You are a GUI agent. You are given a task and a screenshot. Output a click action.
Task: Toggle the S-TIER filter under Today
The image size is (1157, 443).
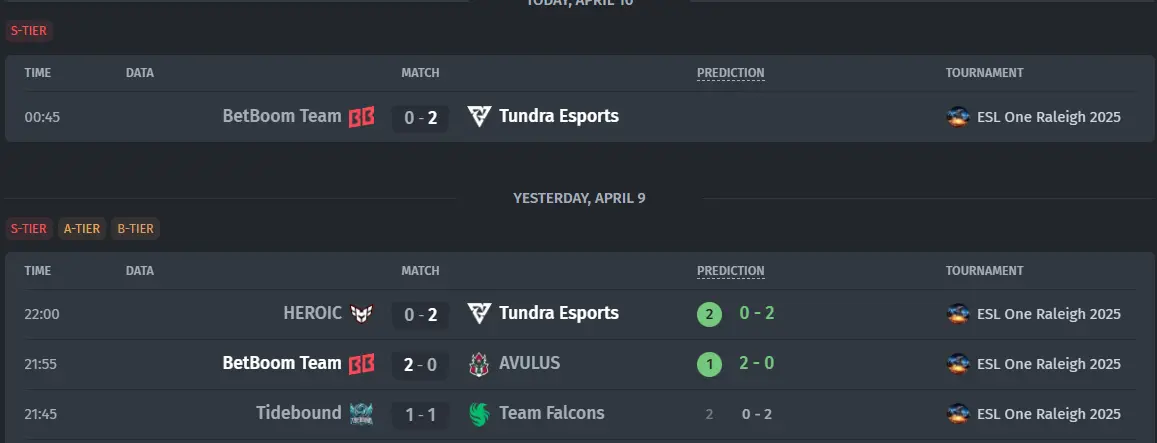point(29,31)
